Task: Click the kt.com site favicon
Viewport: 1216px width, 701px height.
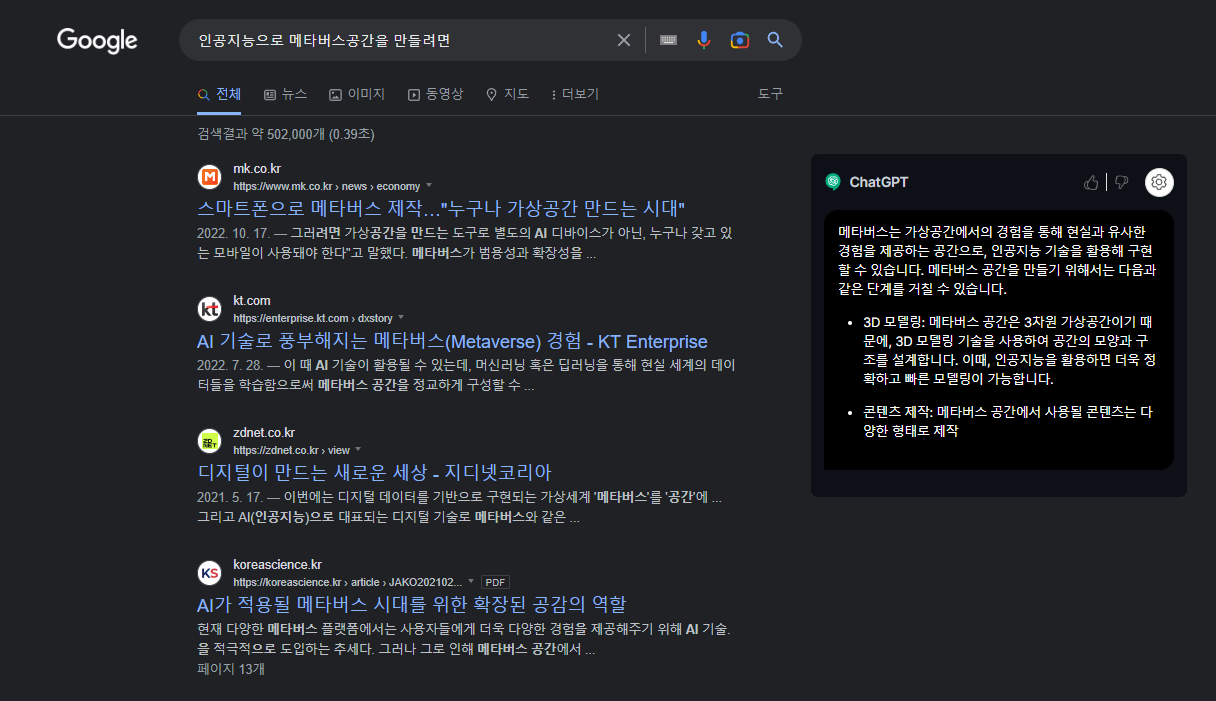Action: pyautogui.click(x=209, y=309)
